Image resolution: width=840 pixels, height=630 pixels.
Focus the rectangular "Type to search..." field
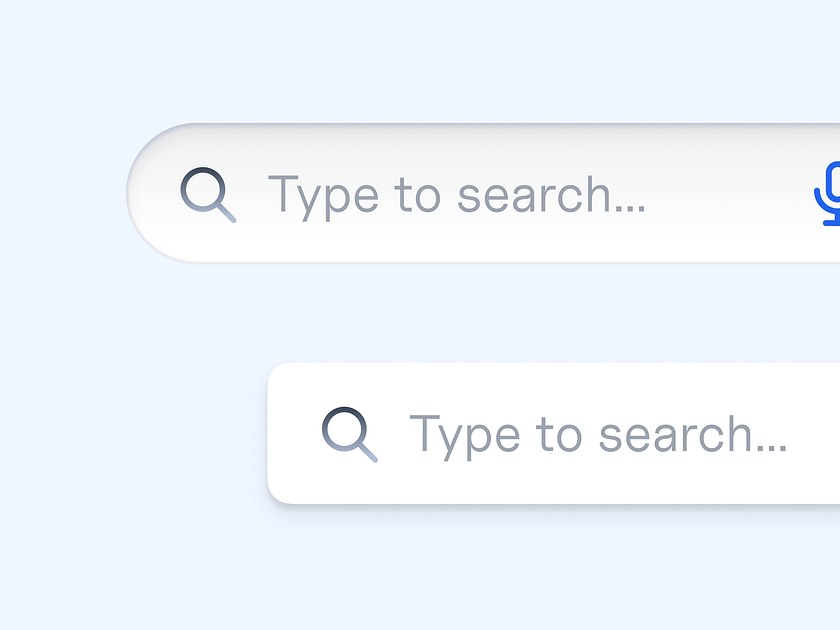click(598, 434)
